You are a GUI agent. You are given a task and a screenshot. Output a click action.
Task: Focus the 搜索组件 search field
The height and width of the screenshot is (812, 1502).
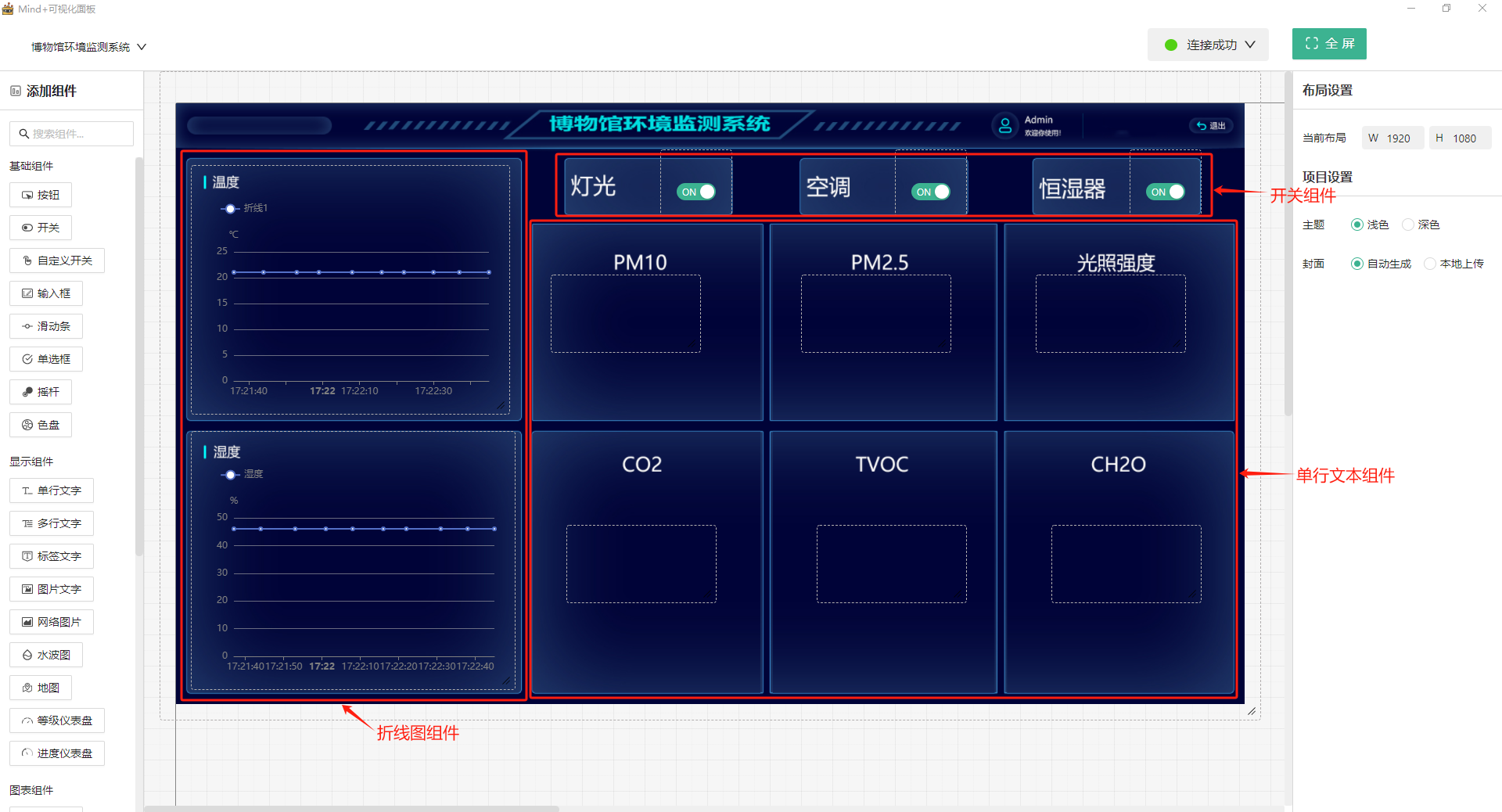(x=72, y=134)
